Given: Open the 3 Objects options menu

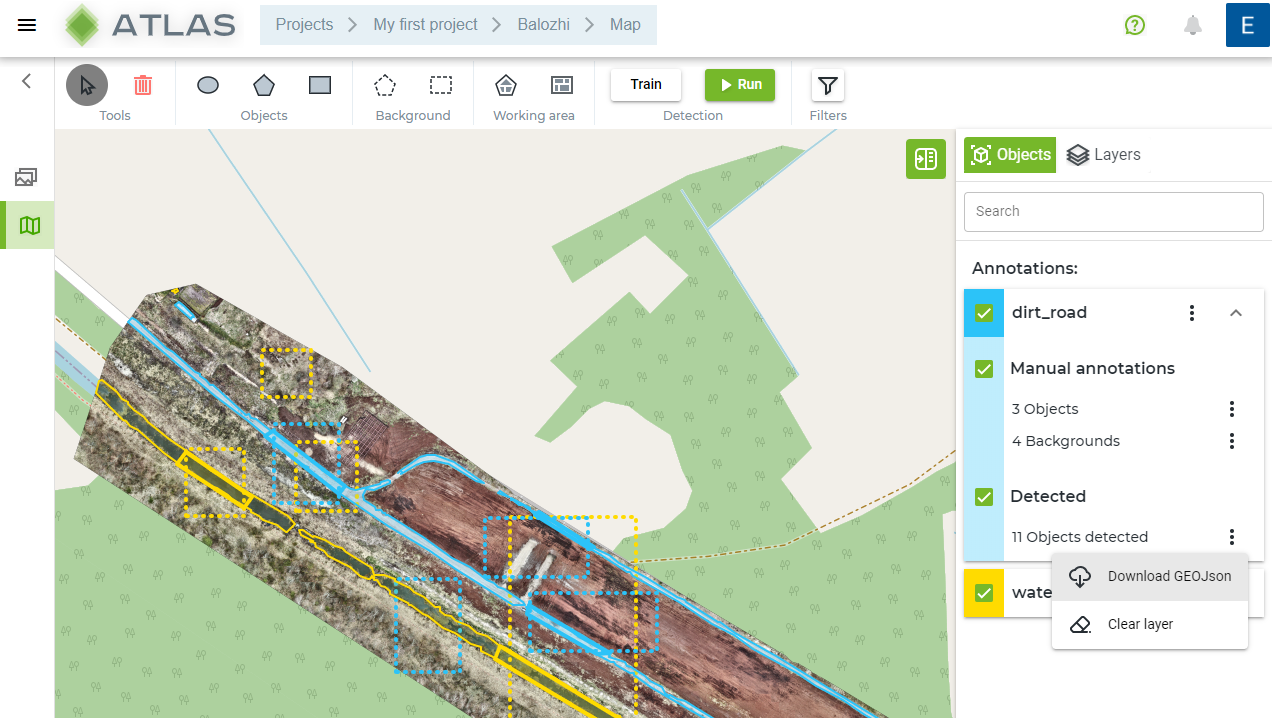Looking at the screenshot, I should 1232,409.
